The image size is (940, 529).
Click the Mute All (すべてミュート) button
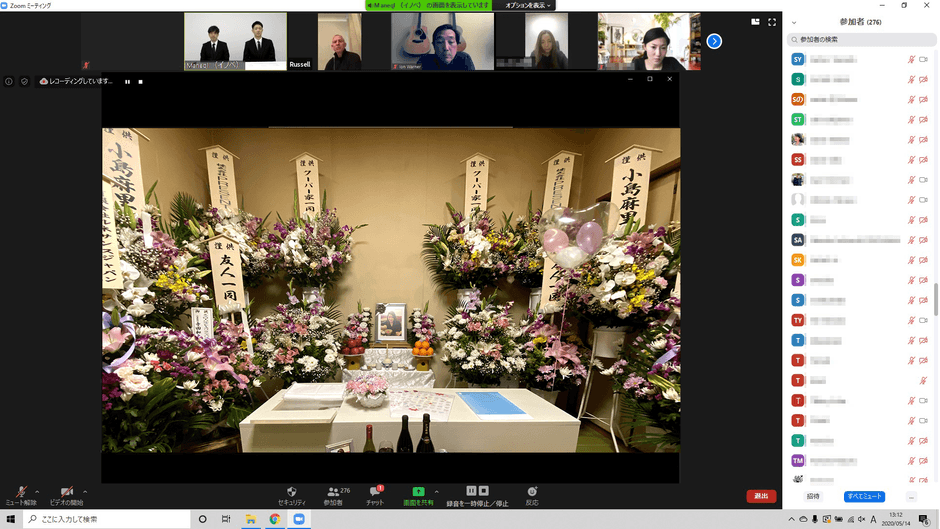864,496
